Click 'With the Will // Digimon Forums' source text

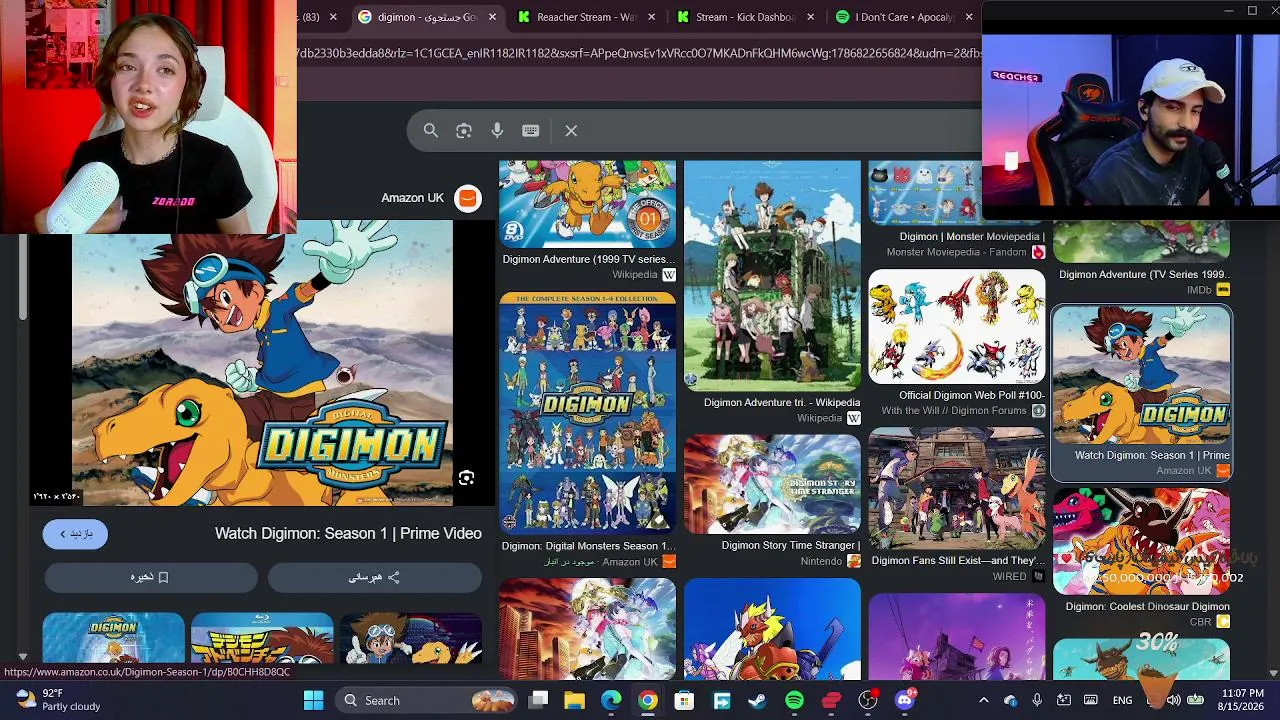point(955,411)
